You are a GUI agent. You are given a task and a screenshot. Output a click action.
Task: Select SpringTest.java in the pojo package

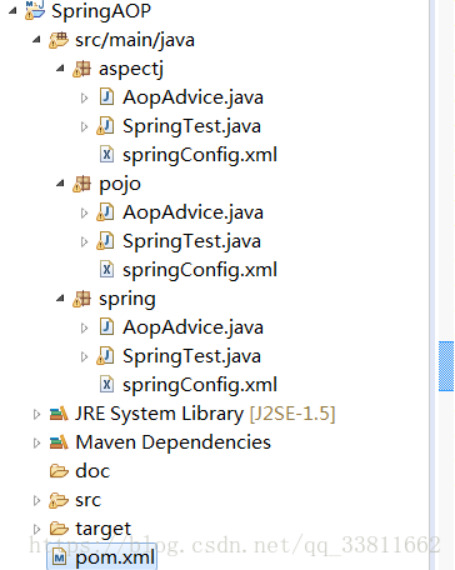(192, 241)
